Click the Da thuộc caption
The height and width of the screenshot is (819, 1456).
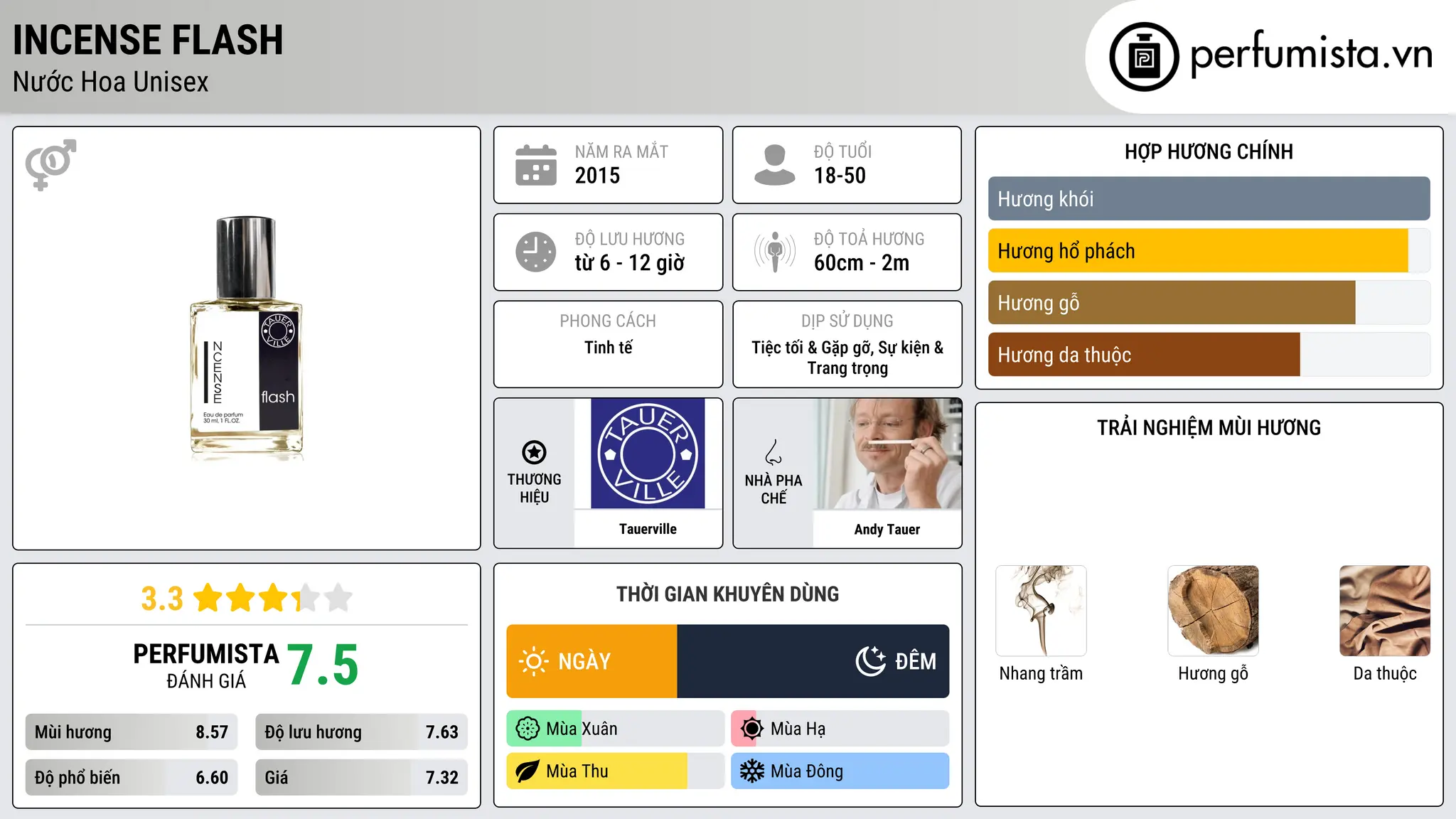click(1385, 673)
